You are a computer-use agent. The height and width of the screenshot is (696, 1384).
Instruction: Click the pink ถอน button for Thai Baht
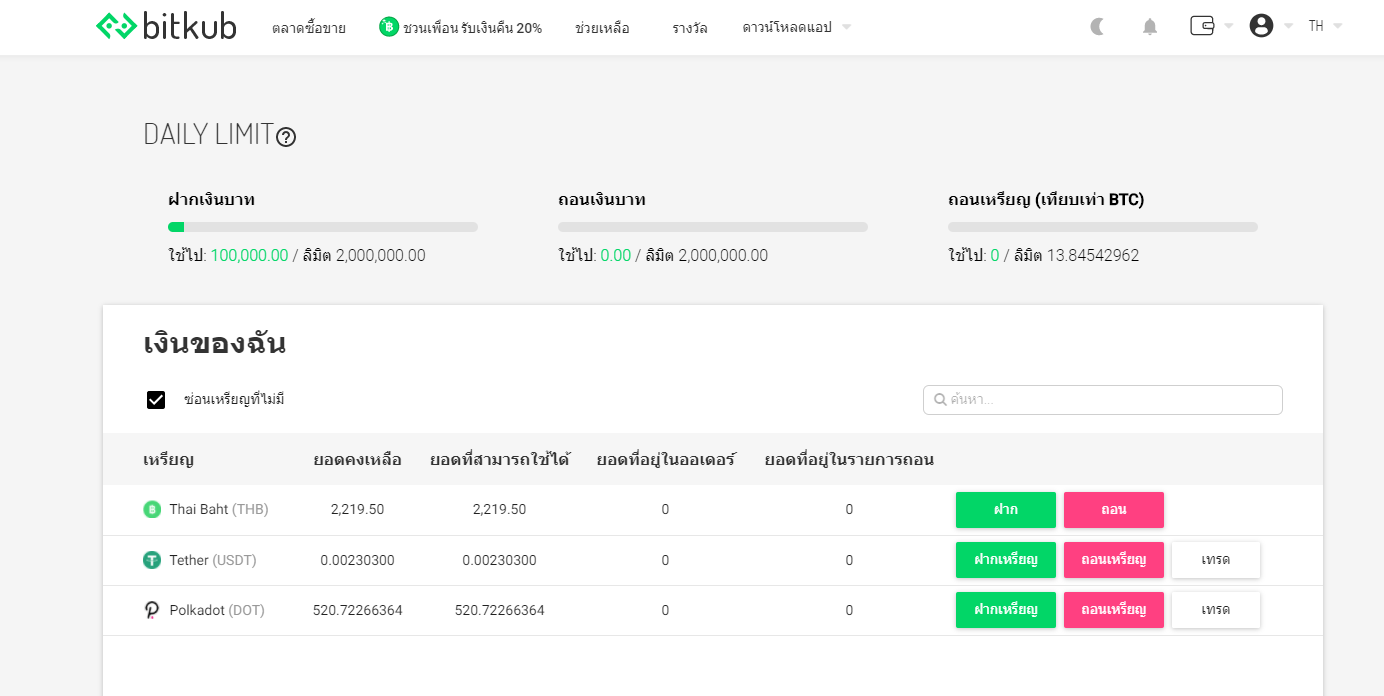1114,510
